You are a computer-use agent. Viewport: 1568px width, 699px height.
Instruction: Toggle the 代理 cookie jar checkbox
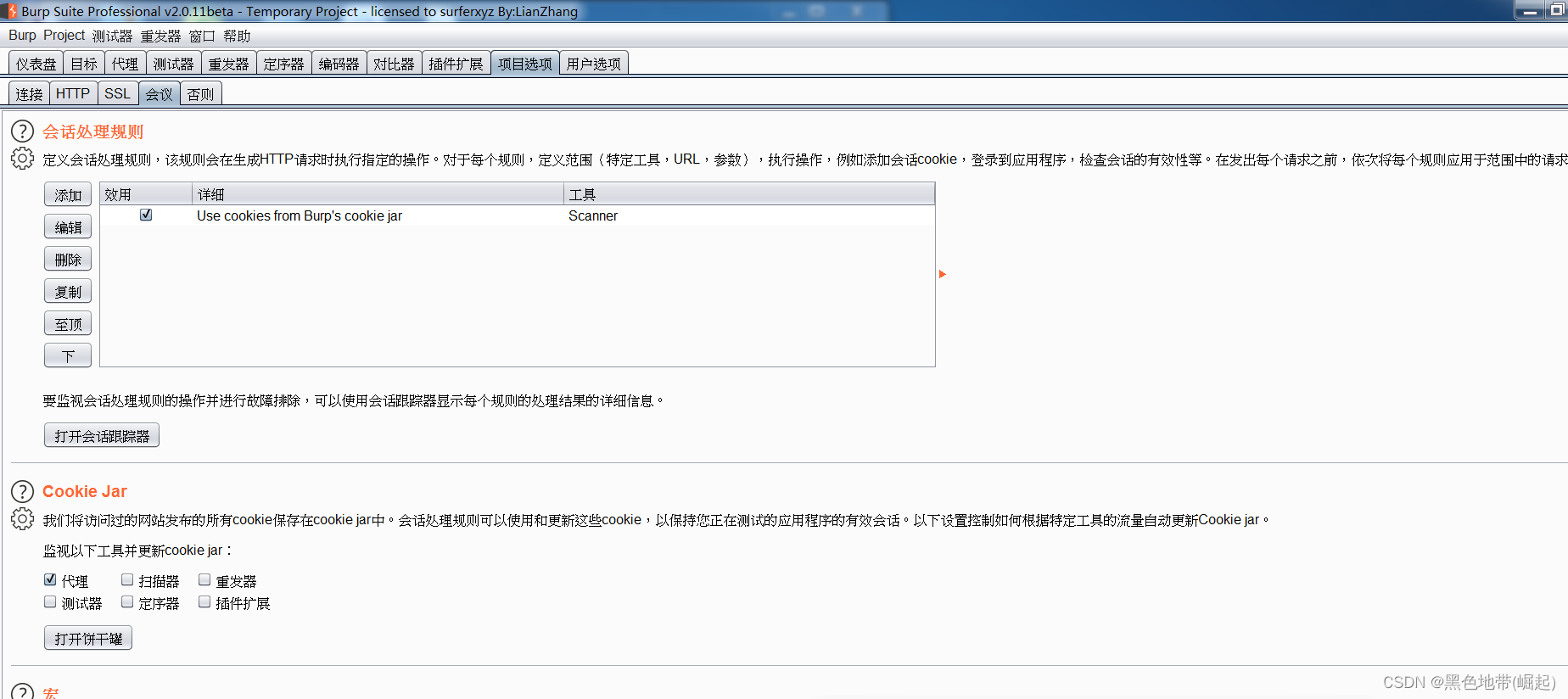coord(50,580)
